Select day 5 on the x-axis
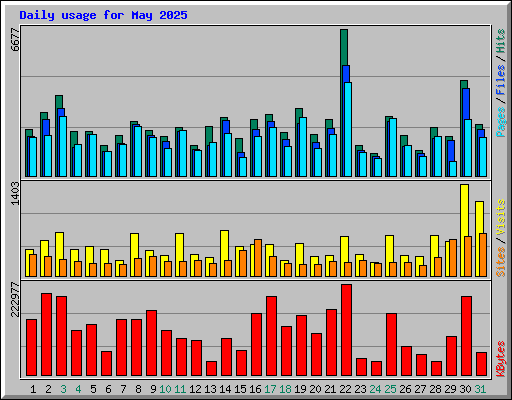Viewport: 512px width, 400px height. [93, 389]
